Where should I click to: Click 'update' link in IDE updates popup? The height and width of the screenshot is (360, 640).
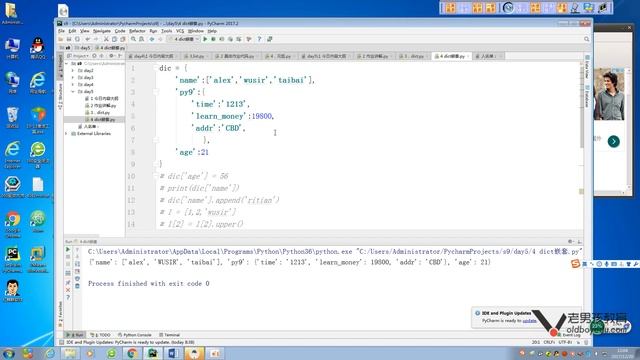click(529, 321)
